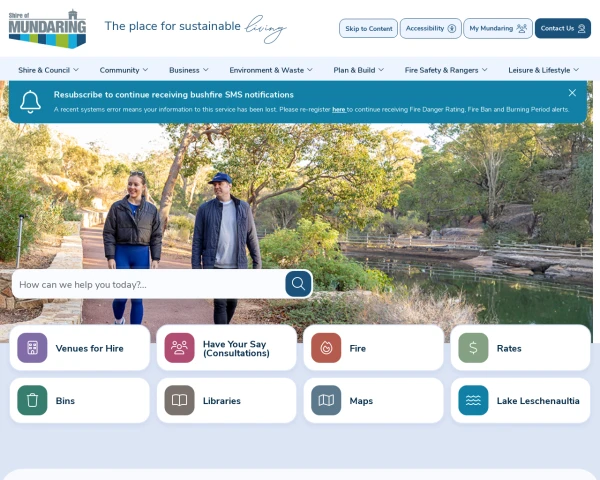Go to the Fire quick link label
Screen dimensions: 600x480
tap(358, 348)
